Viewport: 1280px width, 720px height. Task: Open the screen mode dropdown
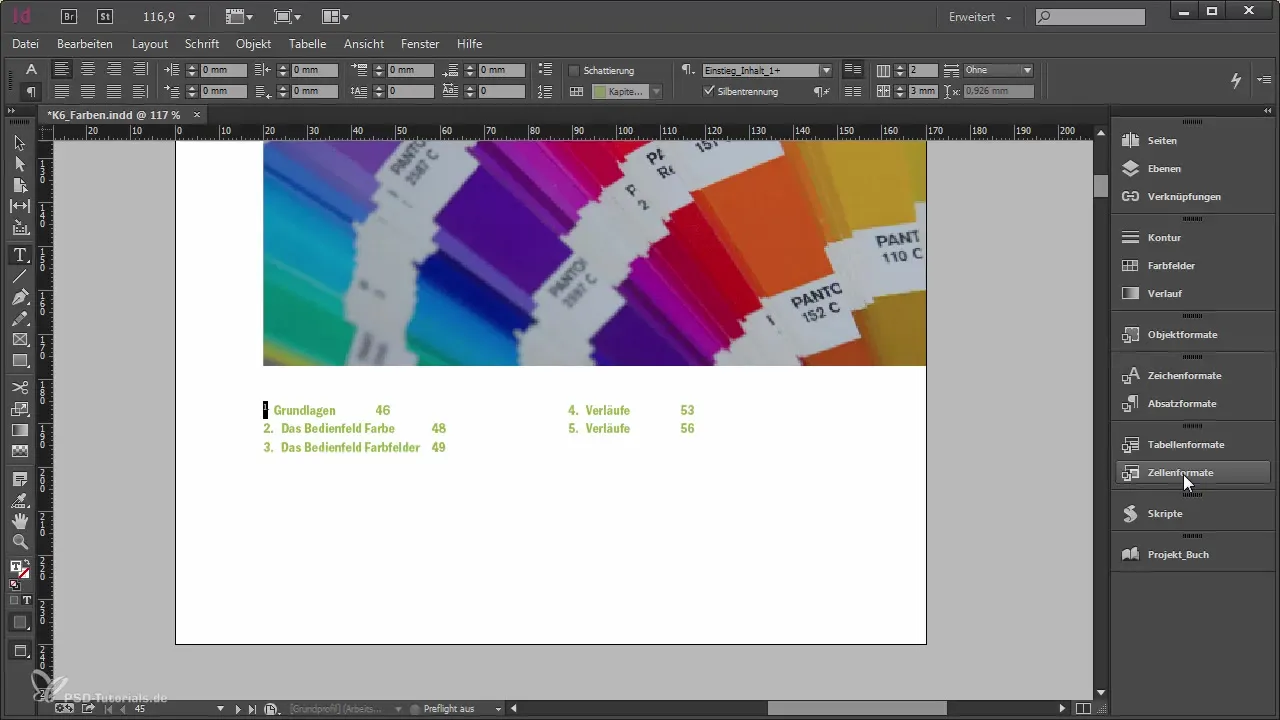[x=288, y=17]
